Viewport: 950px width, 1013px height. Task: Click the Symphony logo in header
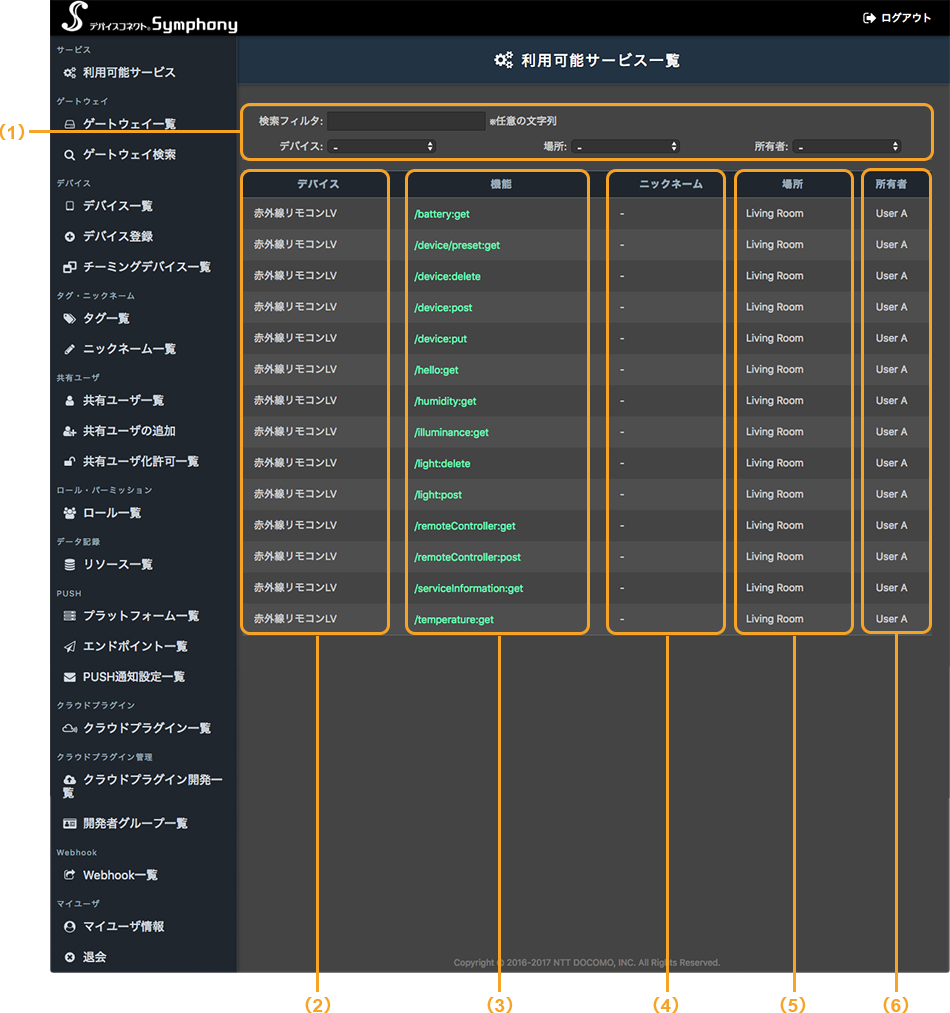click(149, 17)
